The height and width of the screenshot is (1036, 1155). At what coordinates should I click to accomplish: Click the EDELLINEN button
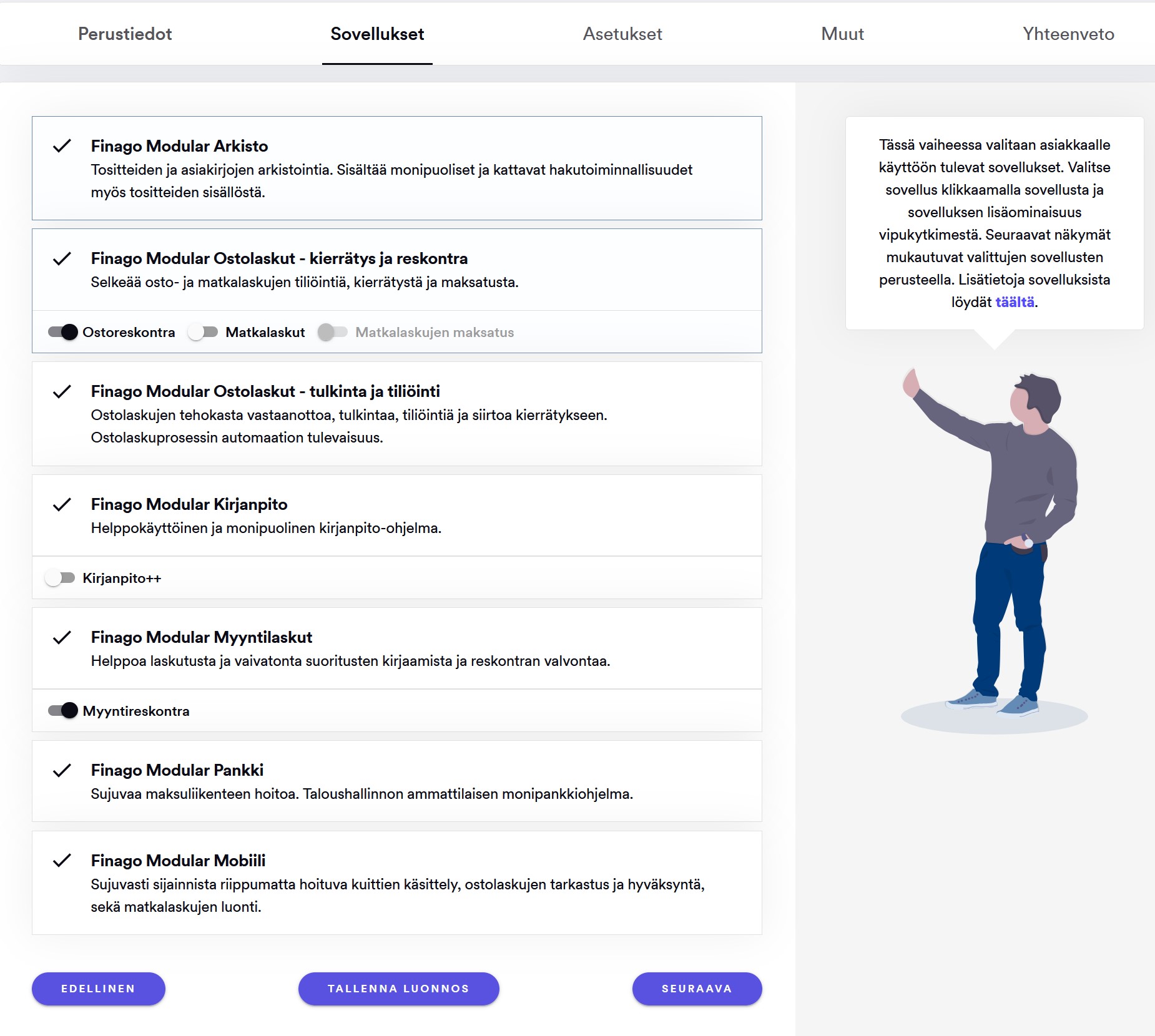[99, 989]
